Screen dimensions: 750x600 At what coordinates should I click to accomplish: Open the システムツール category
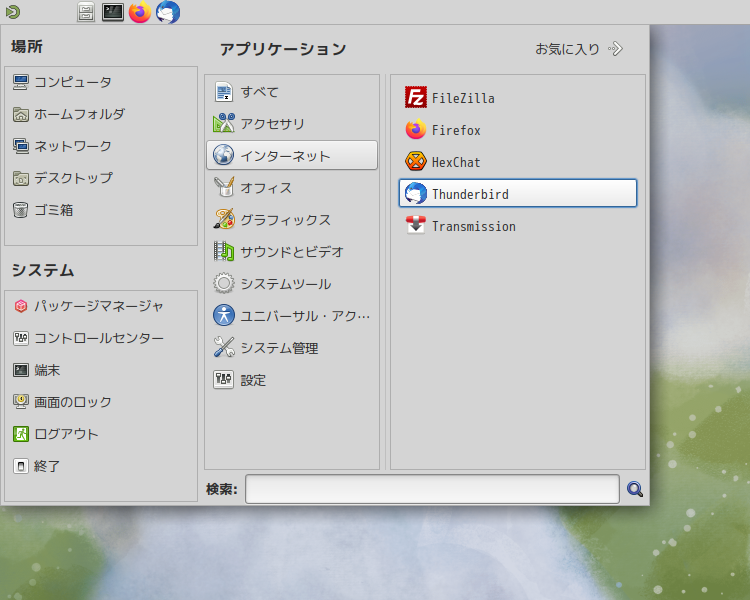pos(292,284)
